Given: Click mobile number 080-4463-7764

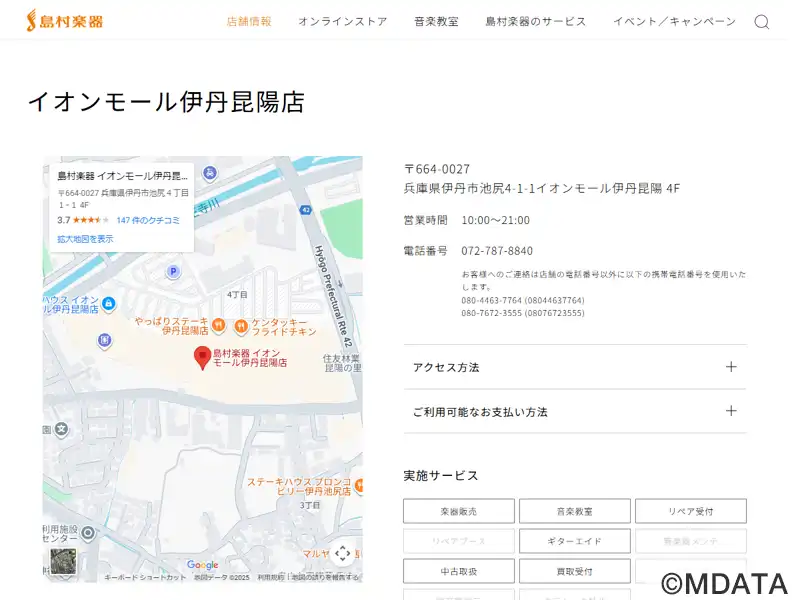Looking at the screenshot, I should coord(523,301).
